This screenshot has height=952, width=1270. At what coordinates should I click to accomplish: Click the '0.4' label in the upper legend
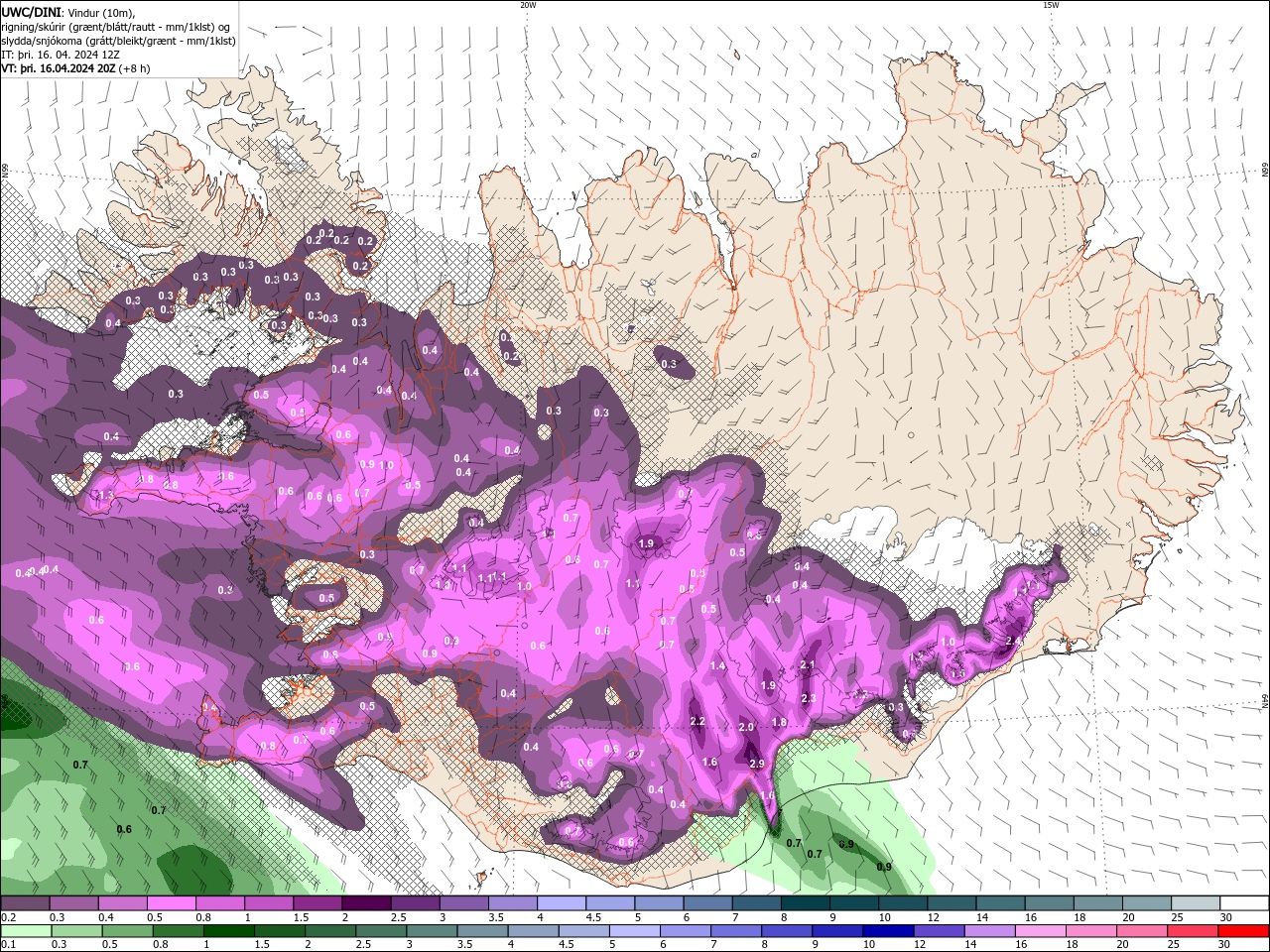pos(106,917)
